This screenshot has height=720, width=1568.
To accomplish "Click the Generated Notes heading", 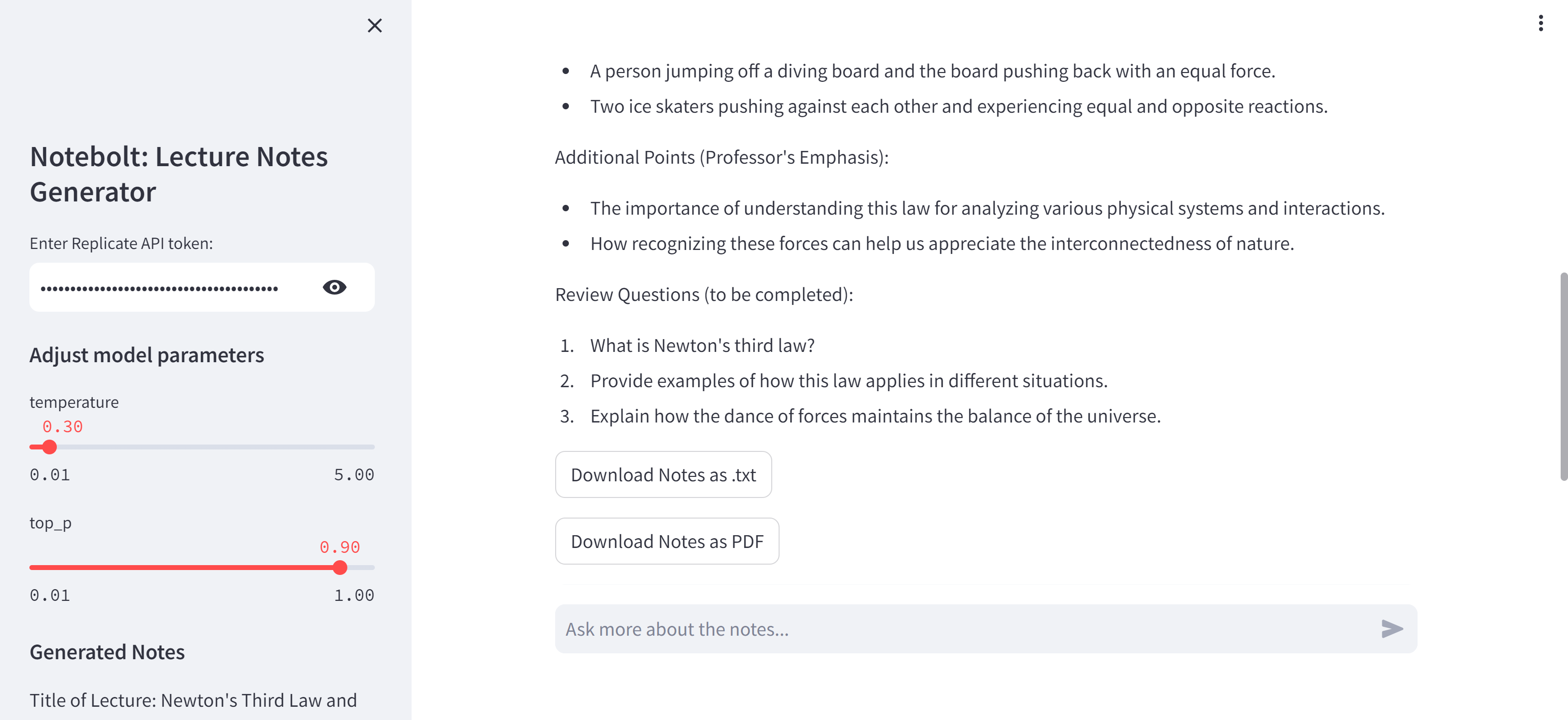I will click(107, 652).
